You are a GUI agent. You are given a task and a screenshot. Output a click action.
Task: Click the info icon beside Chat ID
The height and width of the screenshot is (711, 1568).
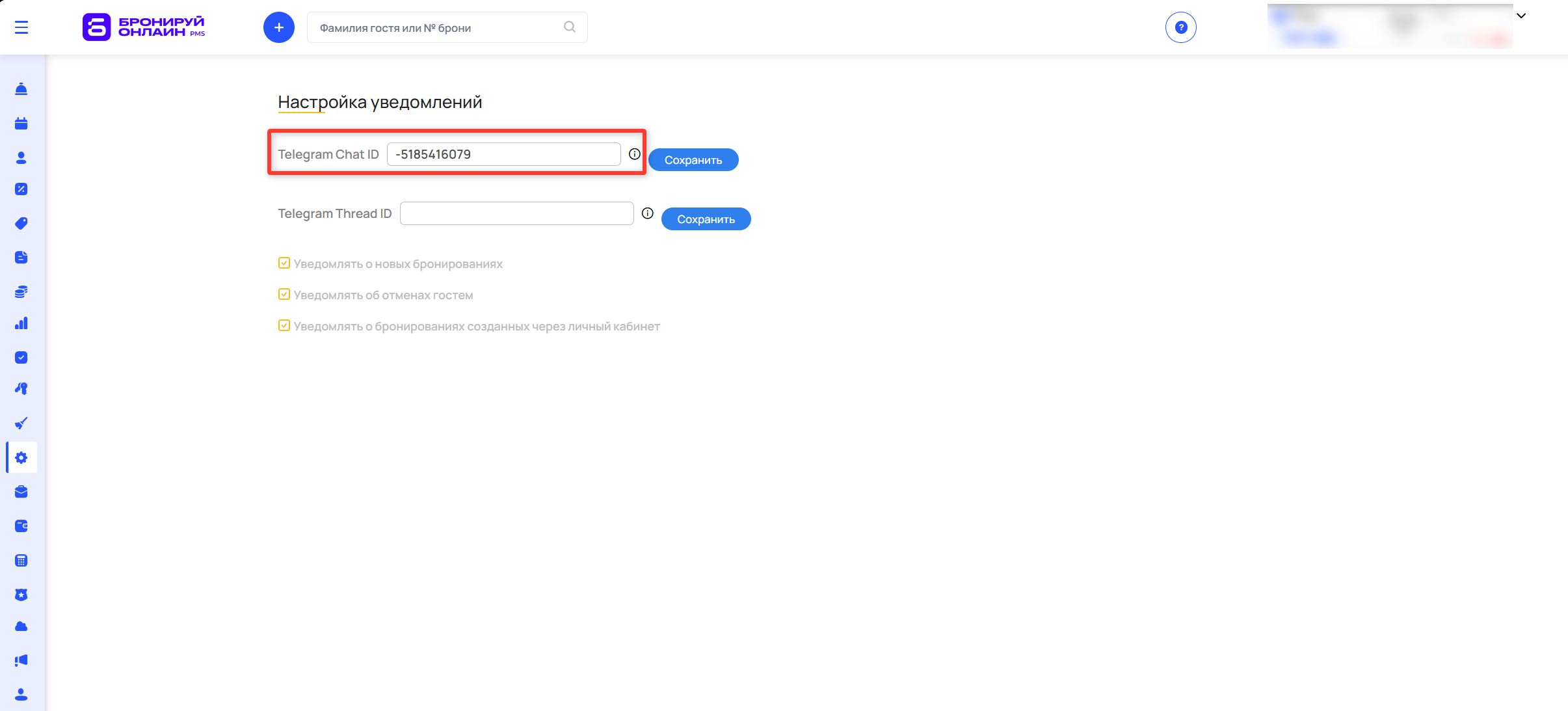point(635,154)
